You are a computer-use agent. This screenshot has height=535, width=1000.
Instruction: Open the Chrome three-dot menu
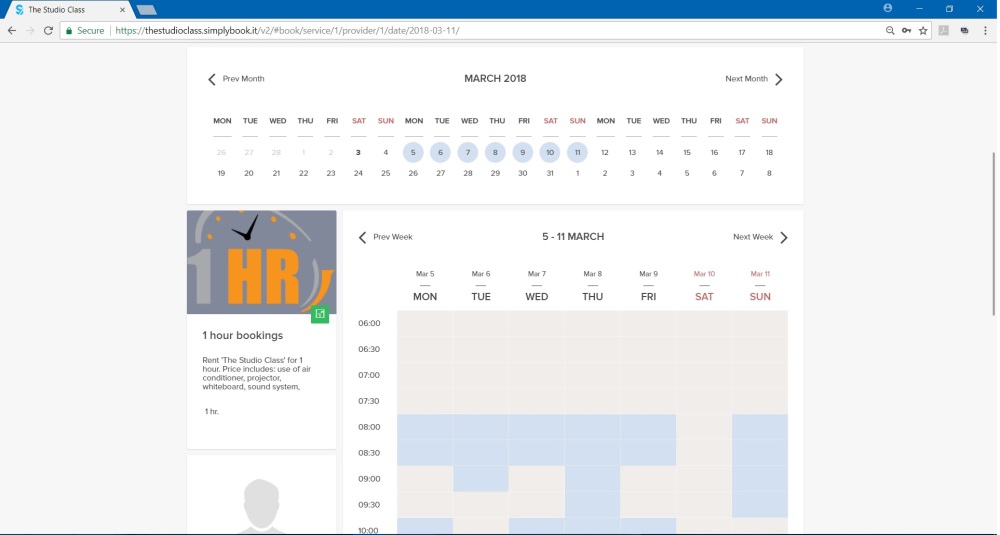coord(985,31)
